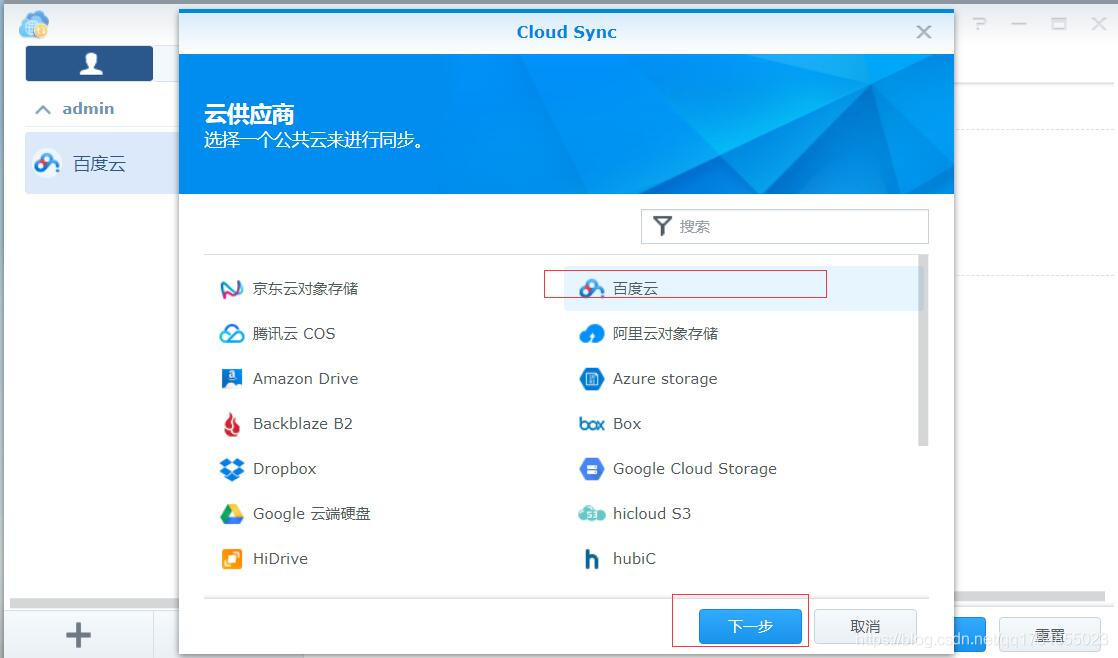Select the 'Google Cloud Storage' label

tap(694, 468)
